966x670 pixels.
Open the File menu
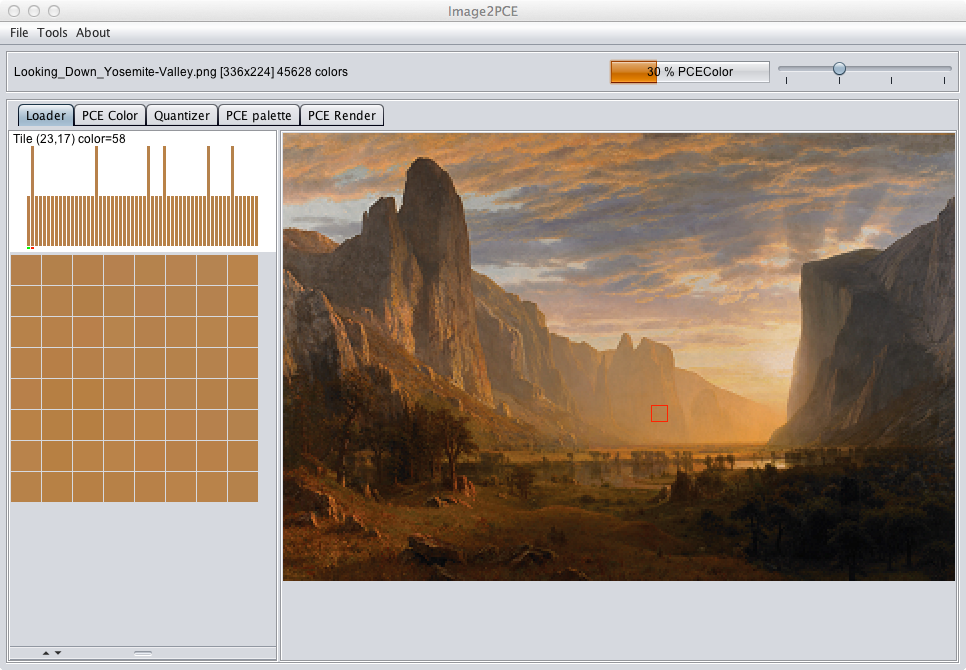point(19,33)
